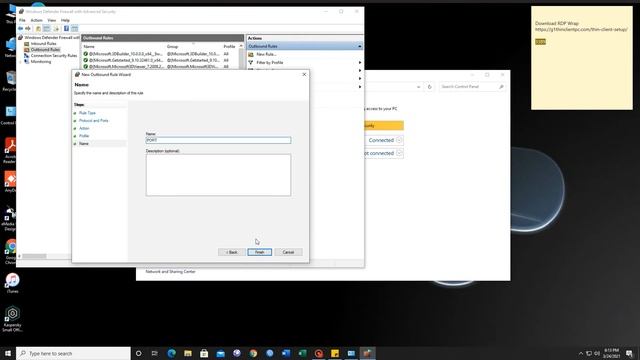
Task: Open address bar dropdown in Control Panel
Action: click(x=418, y=87)
